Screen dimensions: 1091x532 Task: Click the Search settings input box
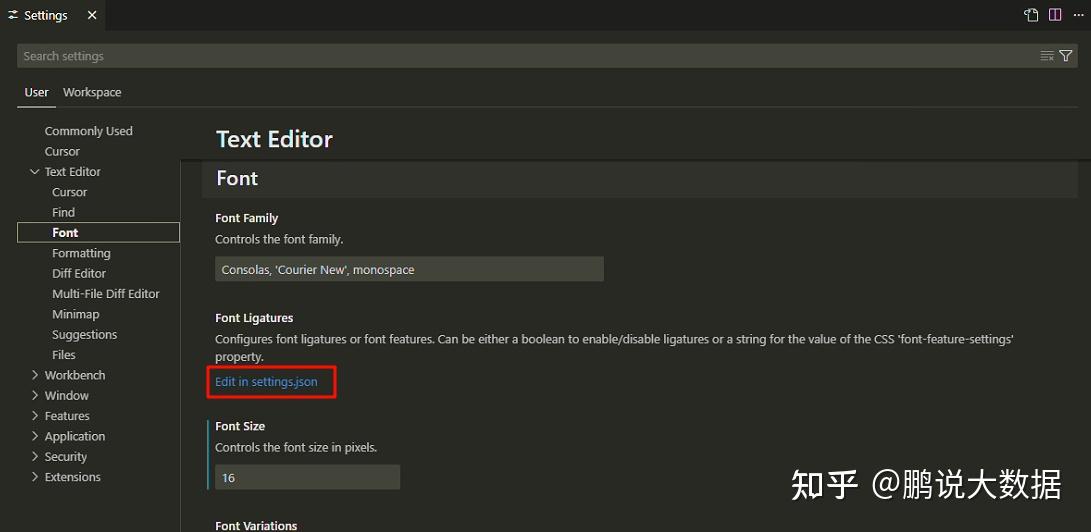(x=520, y=56)
